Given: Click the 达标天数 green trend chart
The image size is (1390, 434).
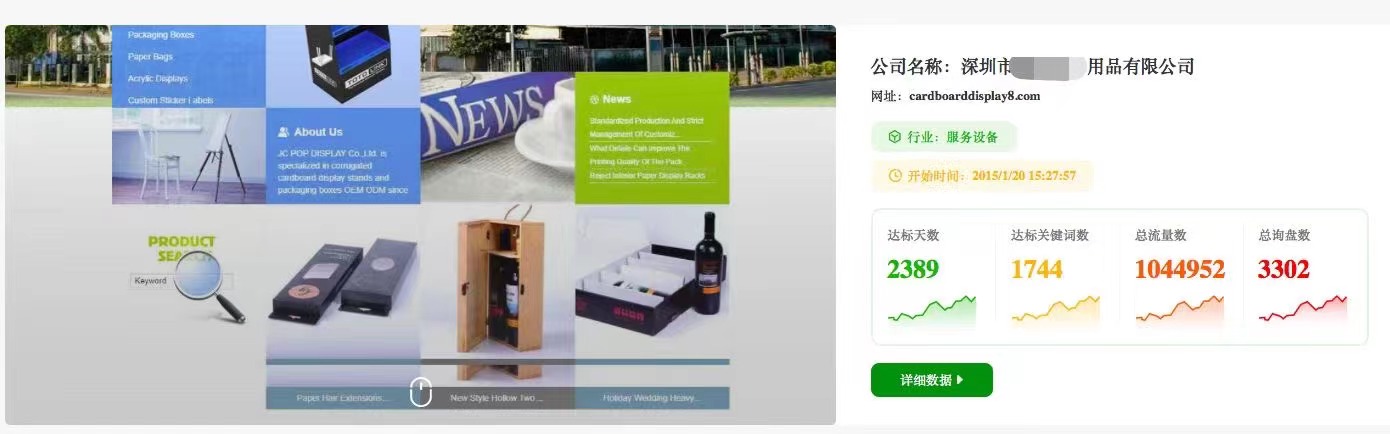Looking at the screenshot, I should (931, 310).
